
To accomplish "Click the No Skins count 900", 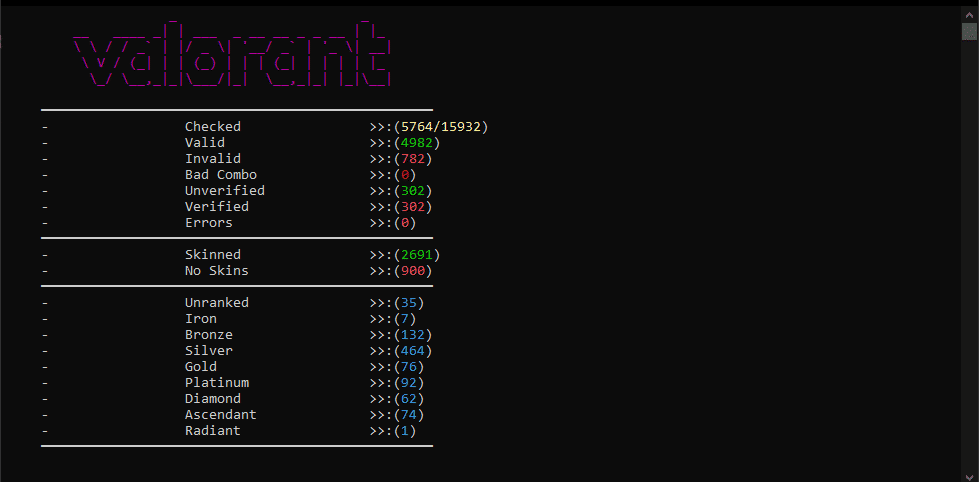I will 413,271.
